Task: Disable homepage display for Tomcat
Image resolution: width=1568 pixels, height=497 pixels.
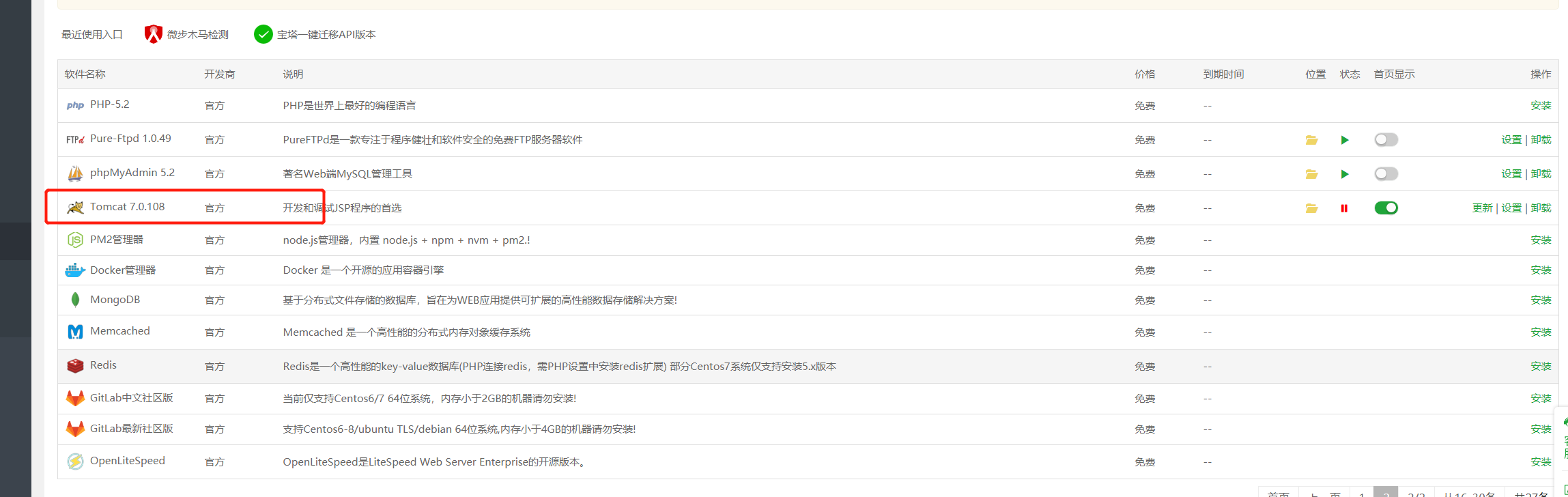Action: coord(1386,208)
